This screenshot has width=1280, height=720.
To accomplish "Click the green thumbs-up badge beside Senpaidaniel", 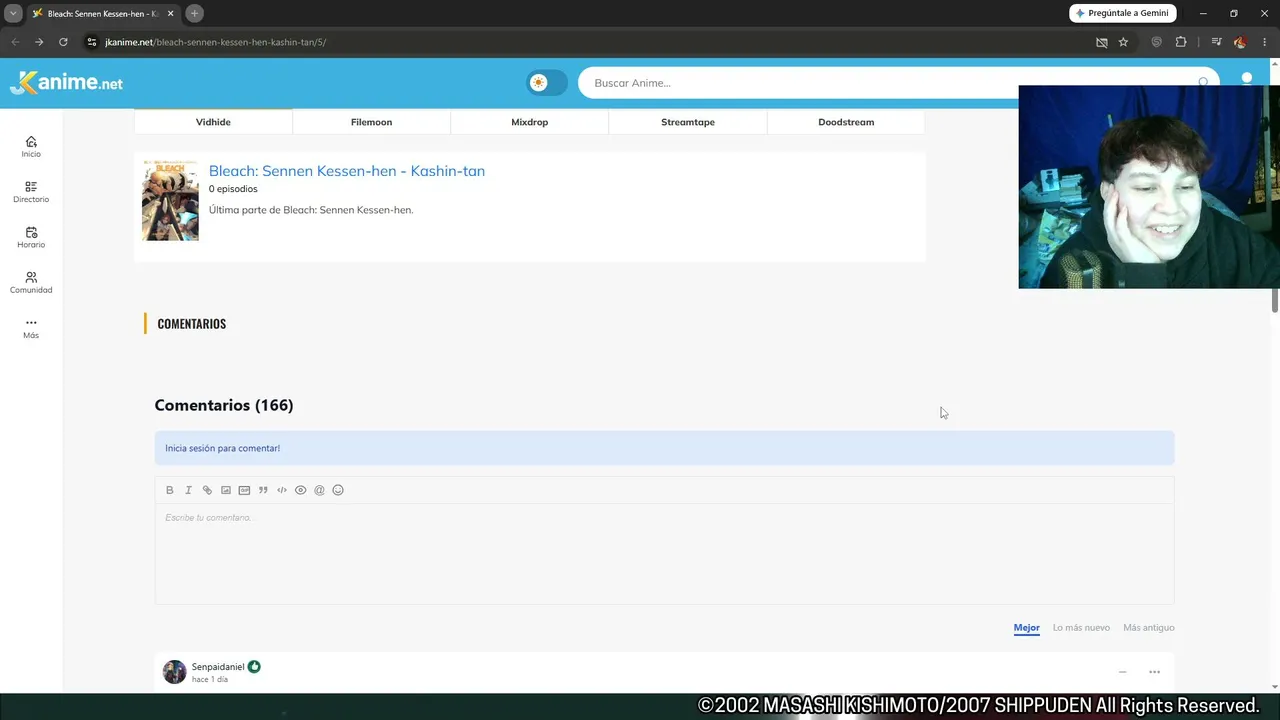I will (254, 667).
